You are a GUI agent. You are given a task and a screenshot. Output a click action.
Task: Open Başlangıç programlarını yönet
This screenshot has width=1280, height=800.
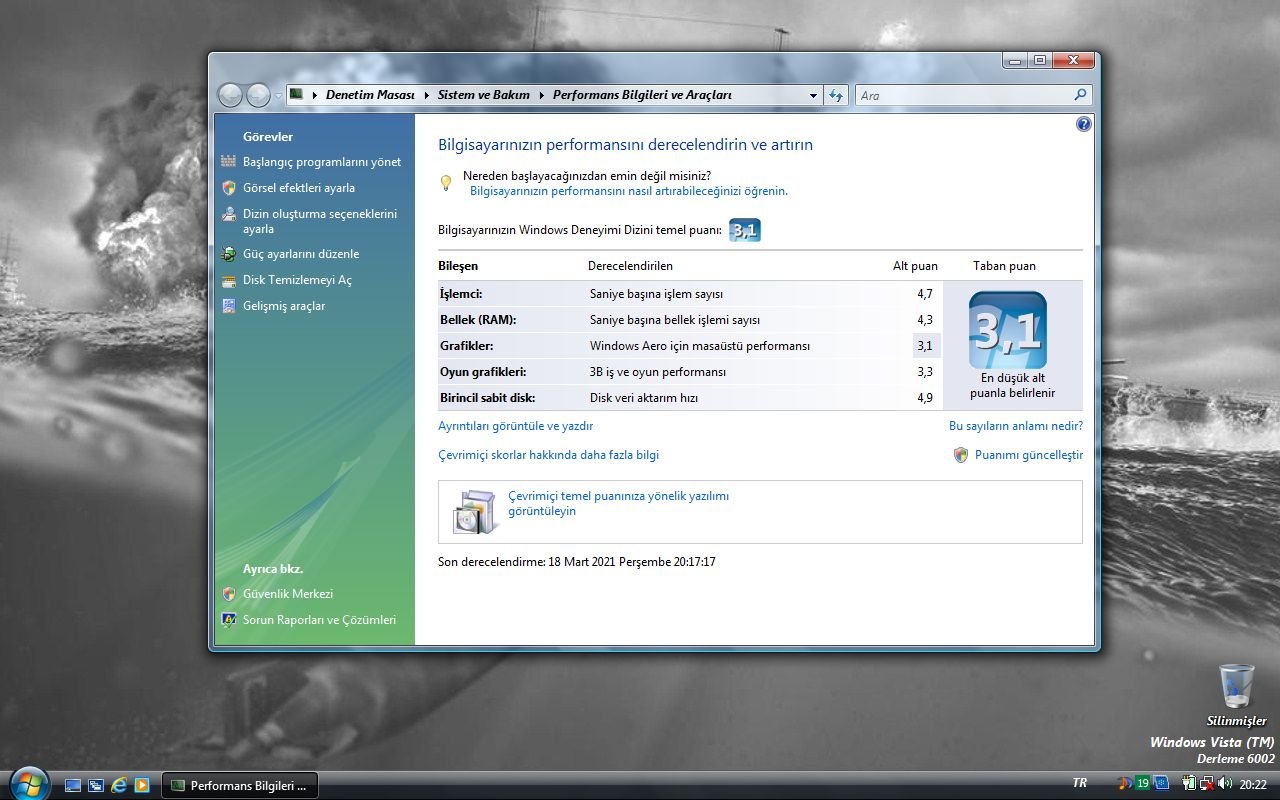(322, 162)
